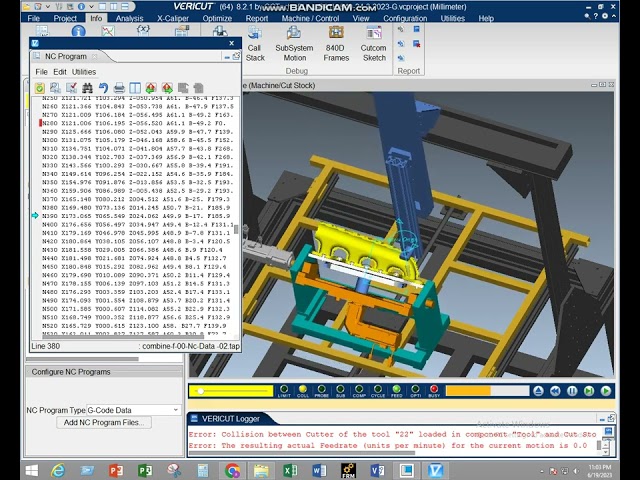
Task: Pause the simulation
Action: tap(572, 391)
